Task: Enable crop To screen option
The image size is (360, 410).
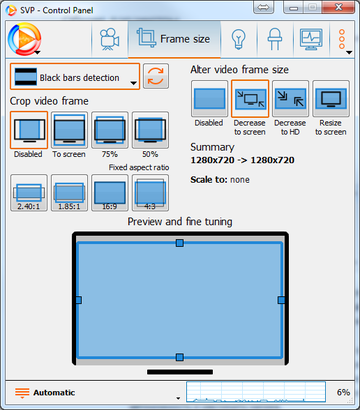Action: (69, 130)
